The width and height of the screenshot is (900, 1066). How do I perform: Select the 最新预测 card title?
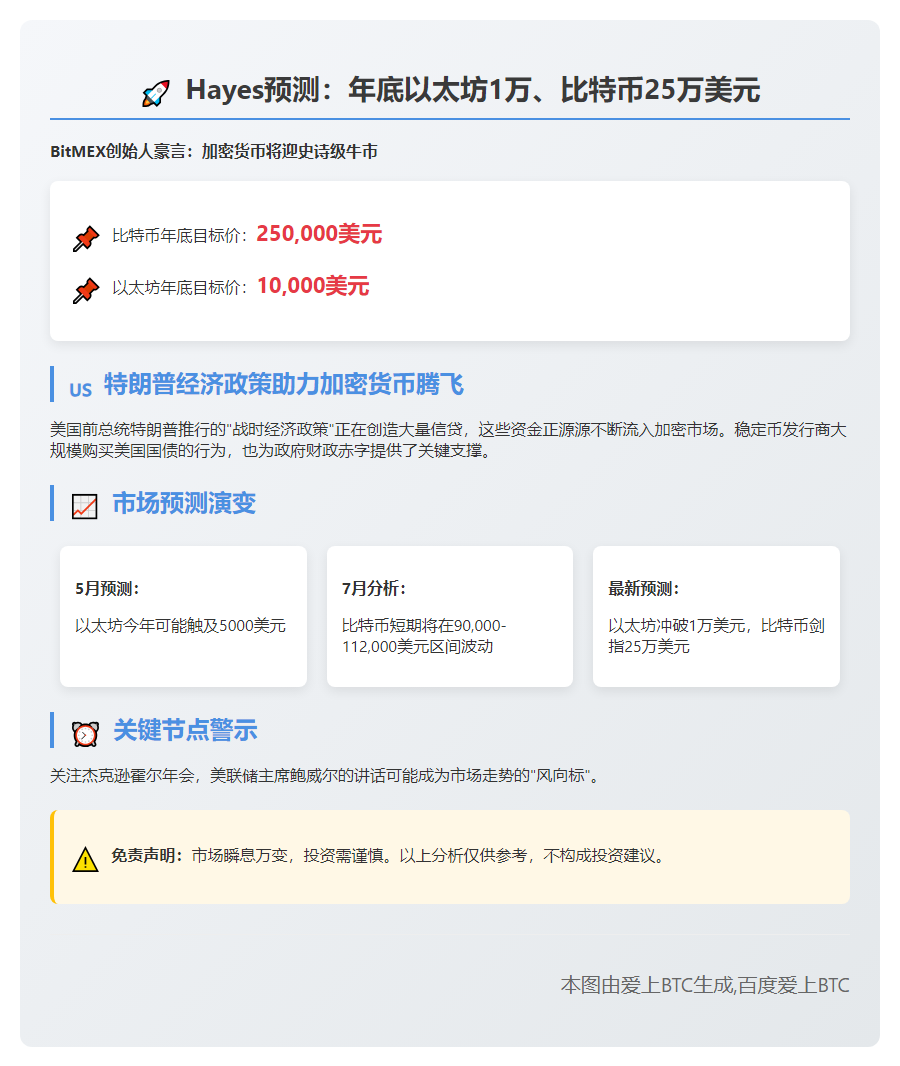[643, 589]
